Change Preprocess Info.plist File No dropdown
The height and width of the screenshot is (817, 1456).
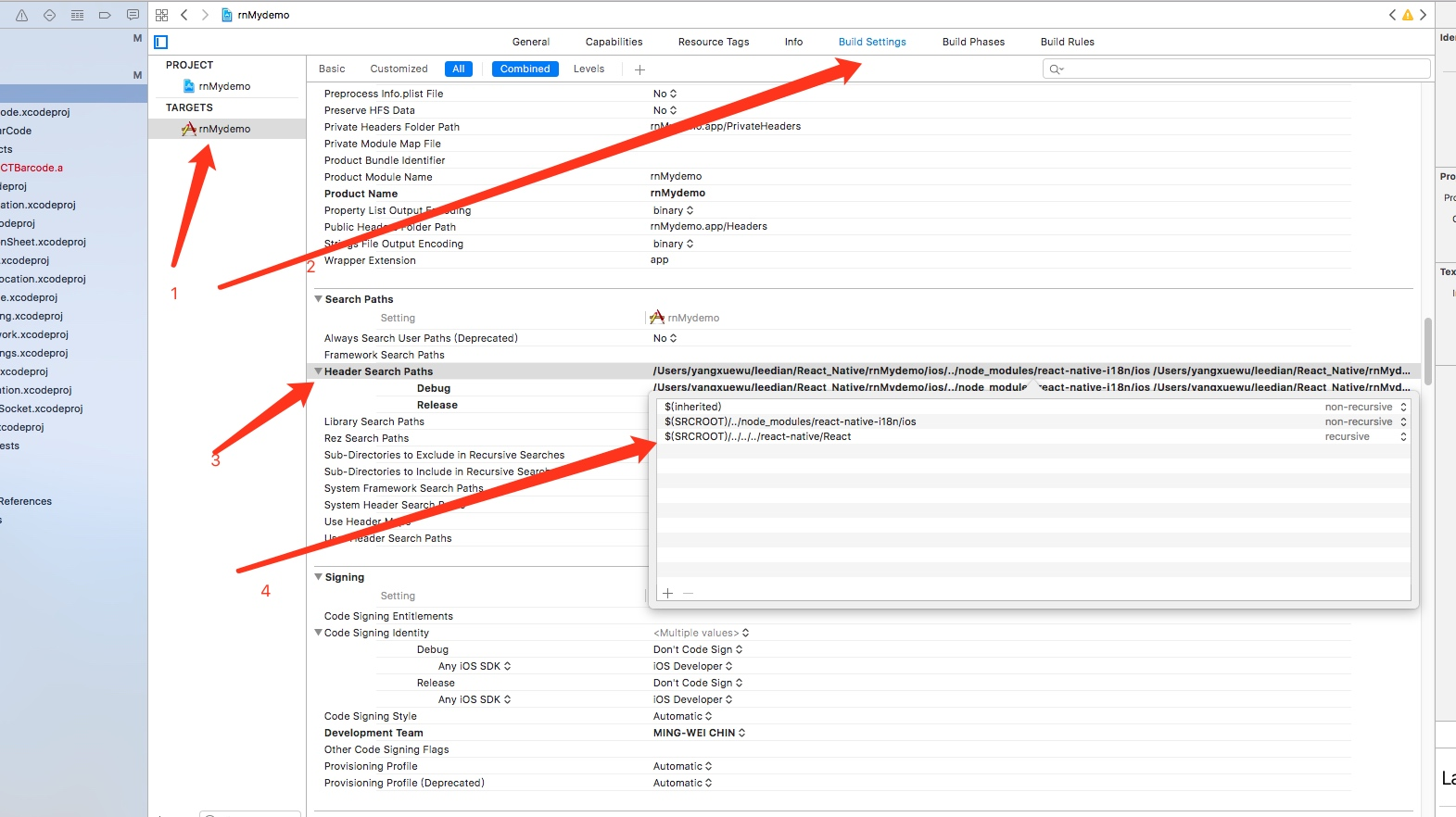click(x=665, y=94)
